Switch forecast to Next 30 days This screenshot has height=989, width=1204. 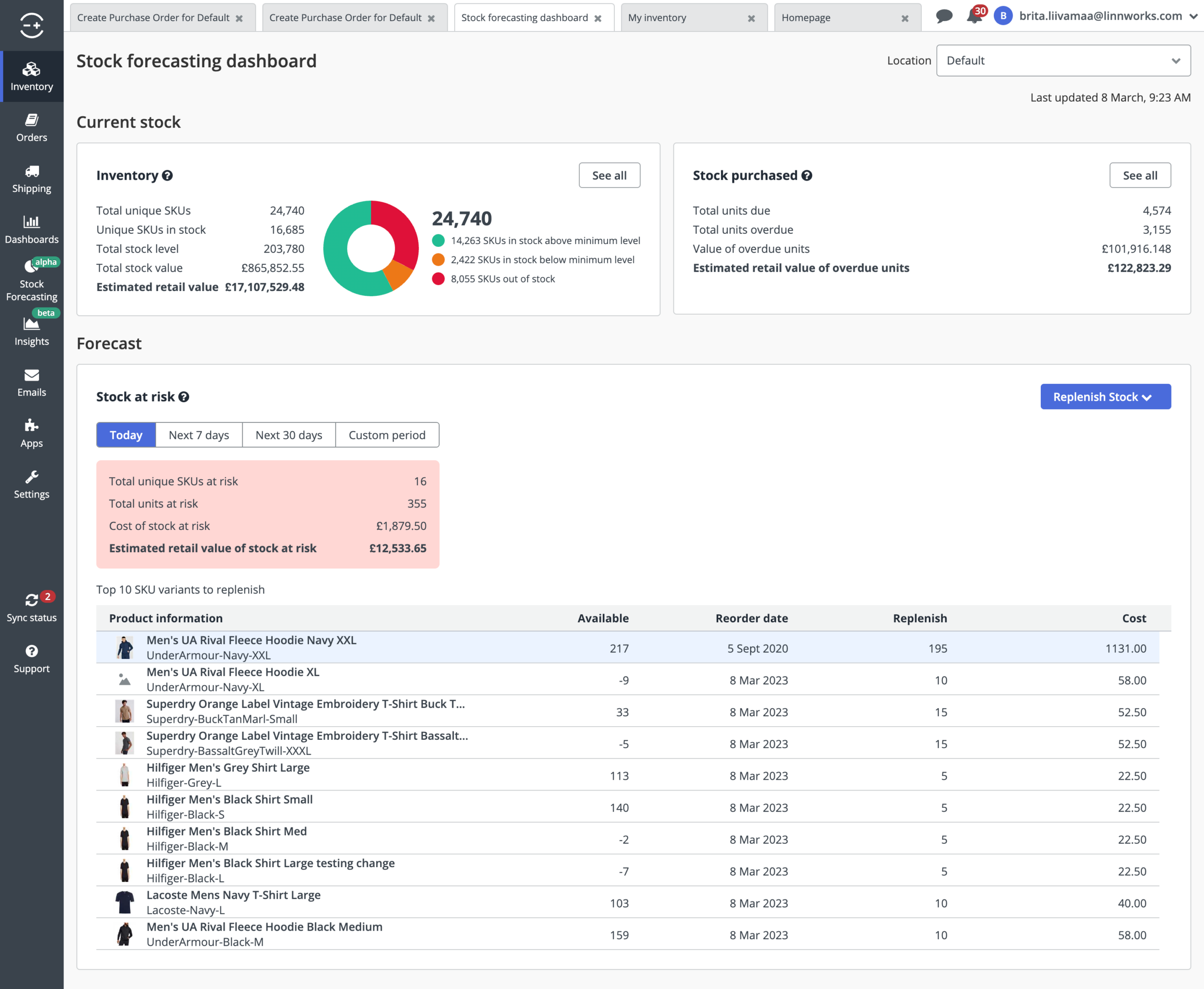[x=288, y=435]
